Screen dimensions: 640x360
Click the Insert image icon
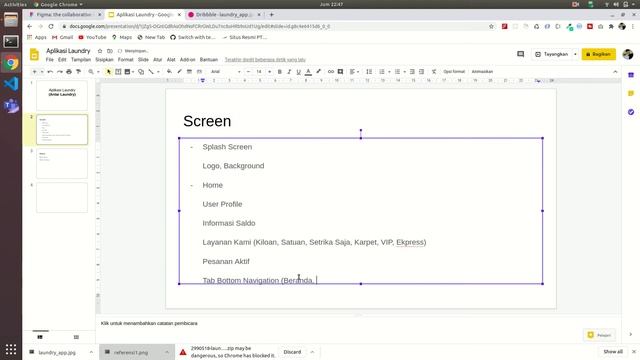pos(127,72)
